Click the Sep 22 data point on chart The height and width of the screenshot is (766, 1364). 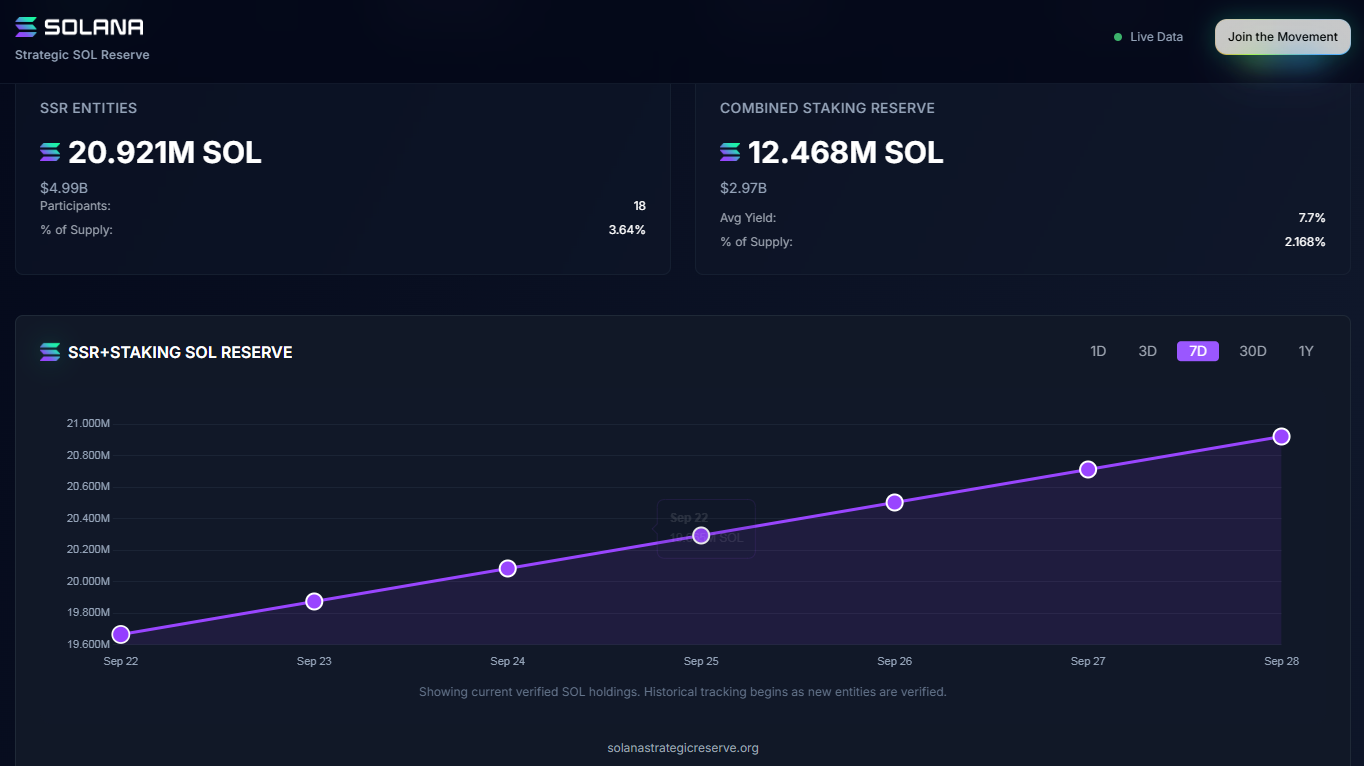point(121,634)
